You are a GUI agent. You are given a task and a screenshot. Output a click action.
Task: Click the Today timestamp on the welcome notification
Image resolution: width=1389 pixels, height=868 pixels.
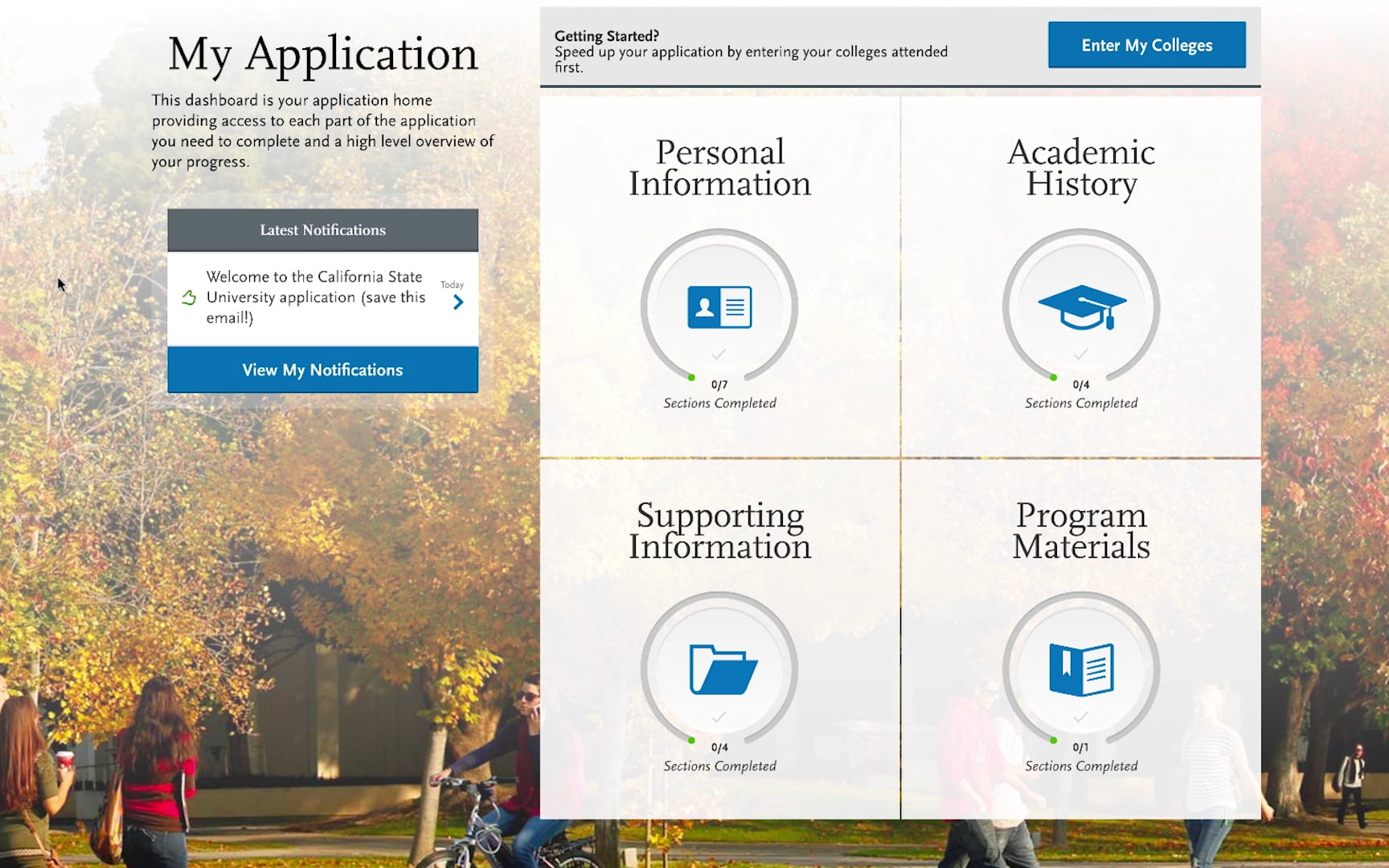[452, 285]
